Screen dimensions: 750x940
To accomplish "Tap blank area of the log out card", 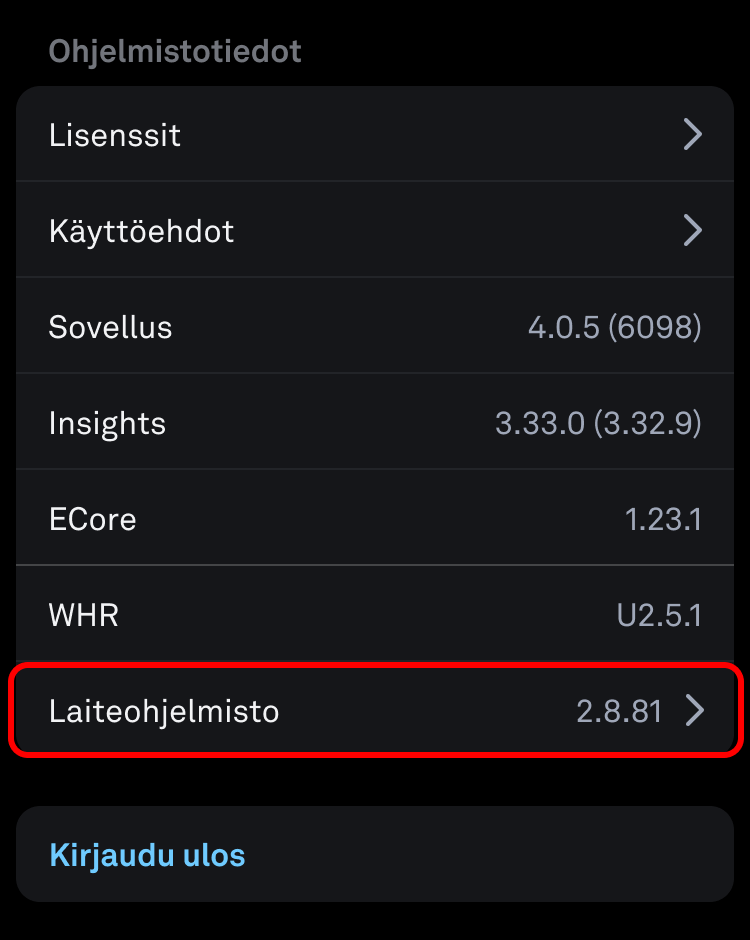I will point(500,856).
